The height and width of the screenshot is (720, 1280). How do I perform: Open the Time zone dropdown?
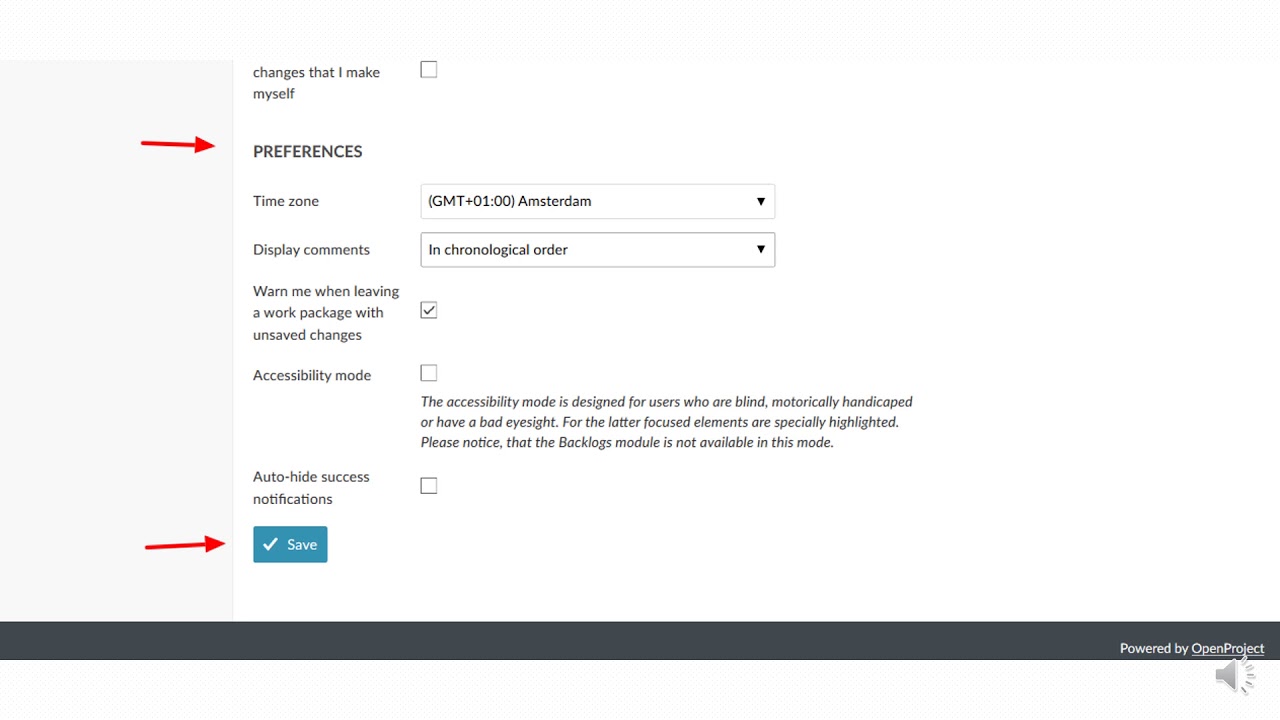[x=597, y=201]
